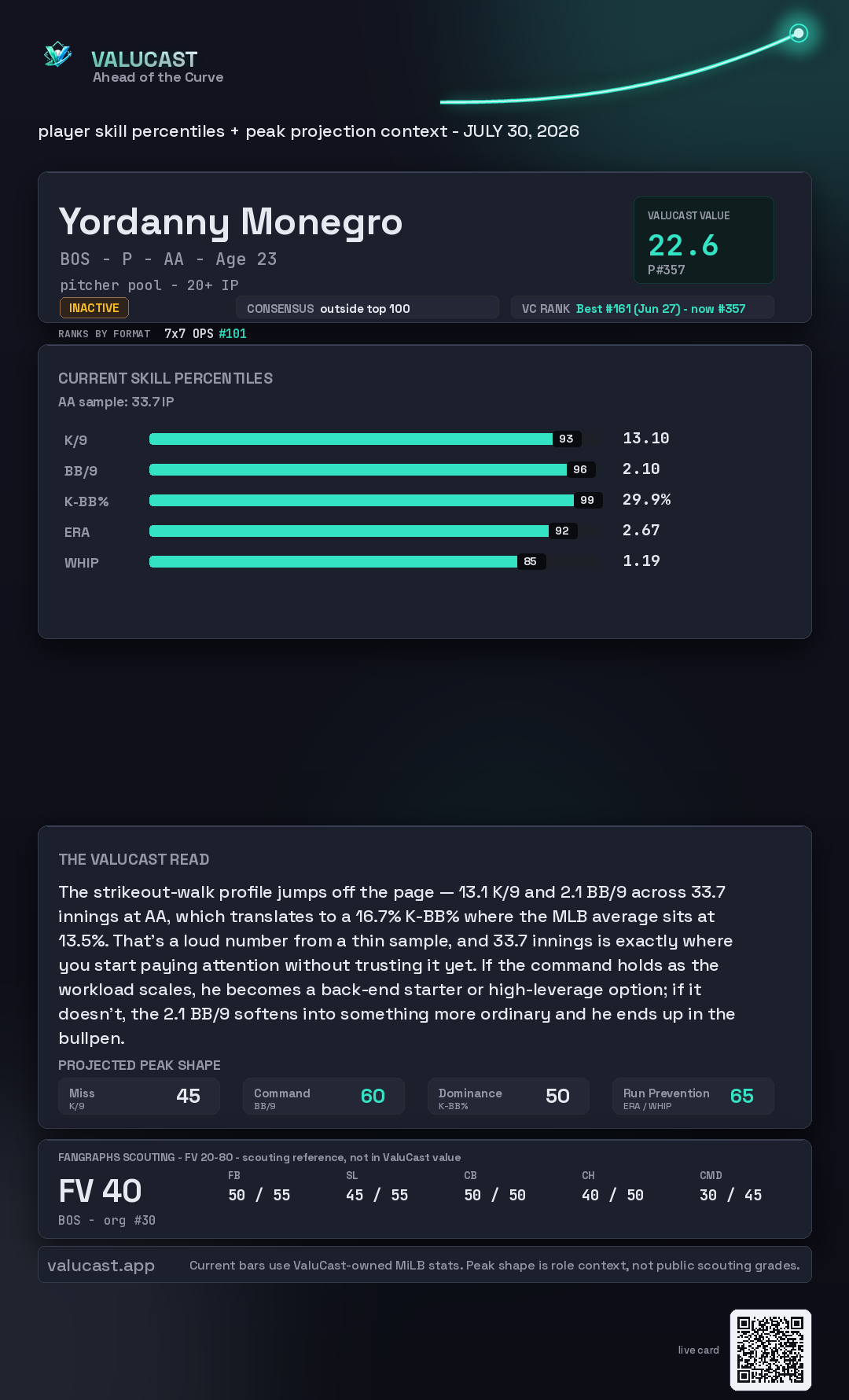Open the ValuCast Value 22.6 box
Screen dimensions: 849x1400
(x=704, y=240)
